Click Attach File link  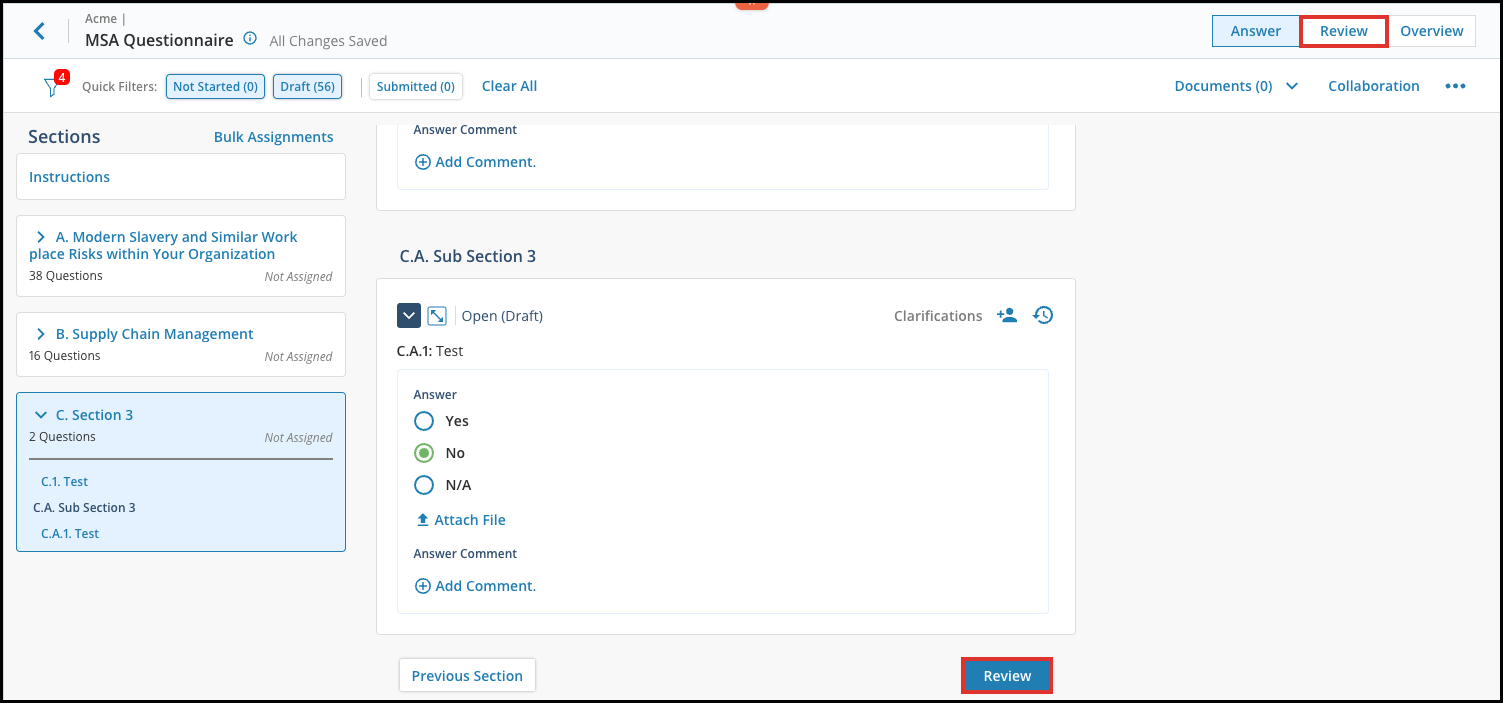pyautogui.click(x=470, y=520)
